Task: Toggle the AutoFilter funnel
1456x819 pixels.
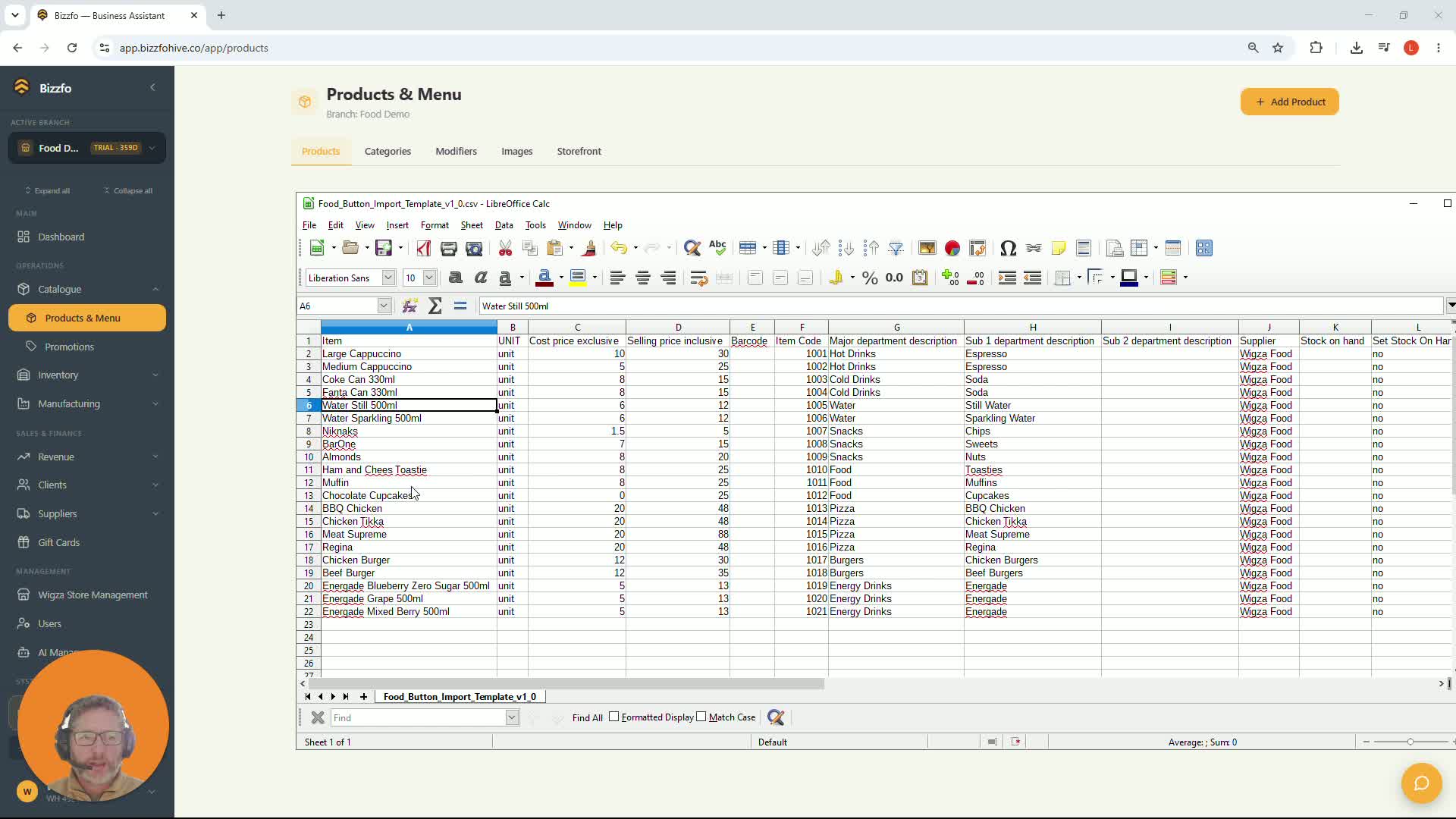Action: pos(896,248)
